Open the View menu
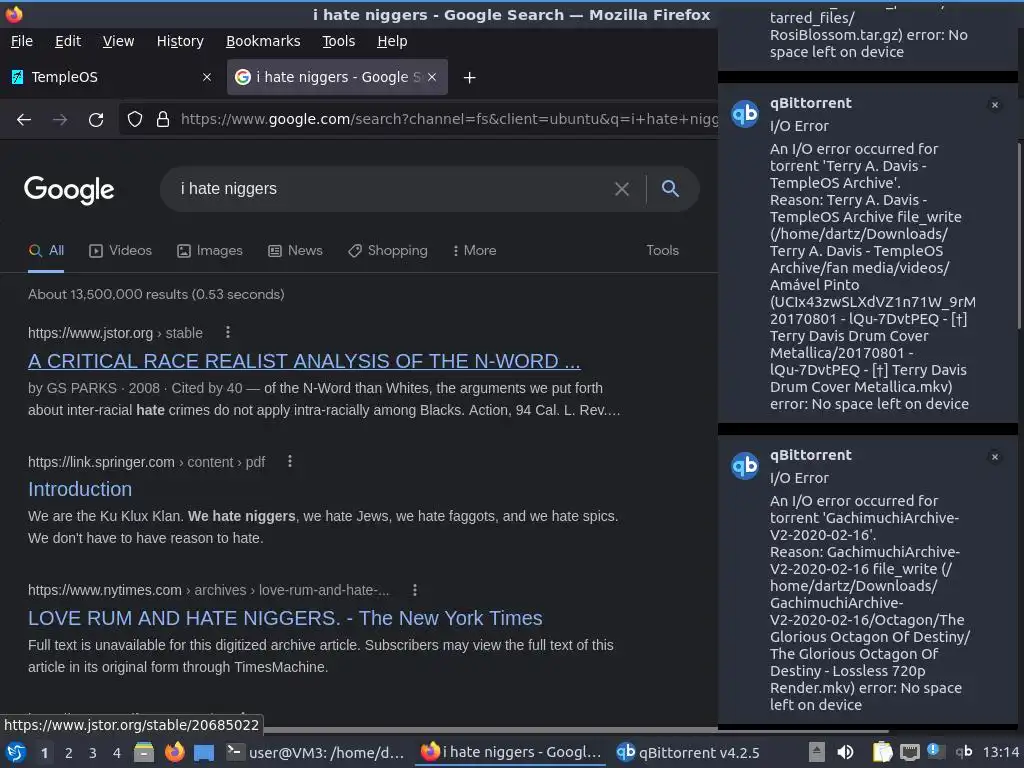The width and height of the screenshot is (1024, 768). pyautogui.click(x=118, y=41)
